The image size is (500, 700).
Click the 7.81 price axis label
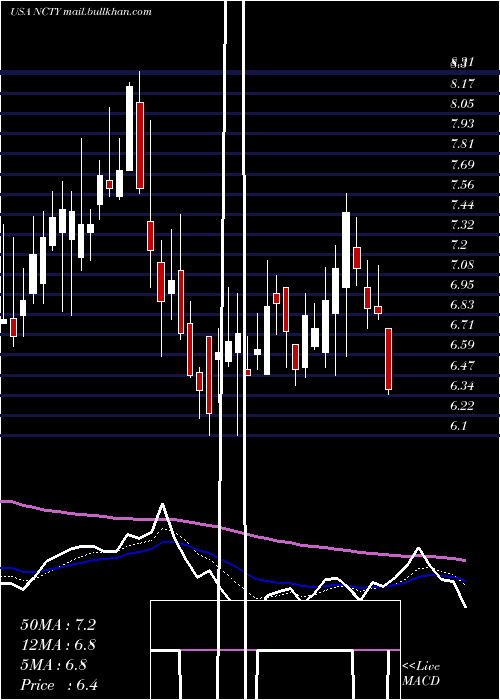(462, 144)
